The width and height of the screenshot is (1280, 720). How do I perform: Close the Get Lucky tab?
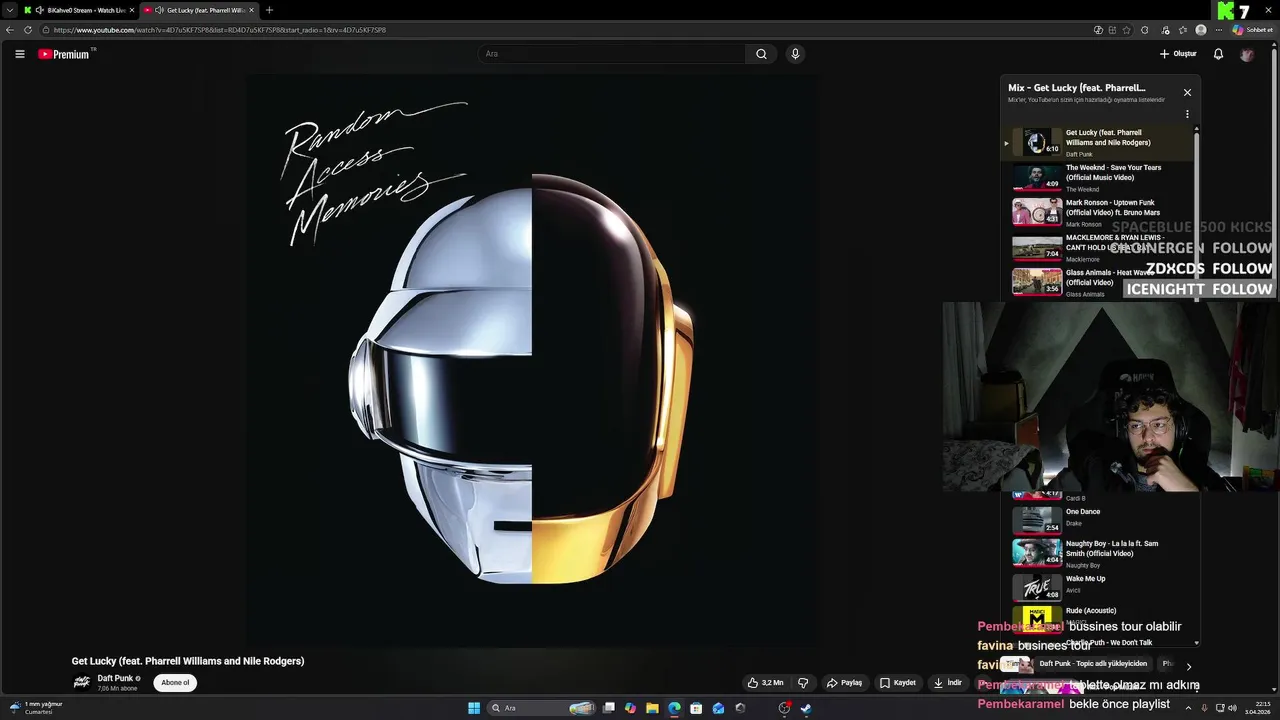tap(251, 10)
